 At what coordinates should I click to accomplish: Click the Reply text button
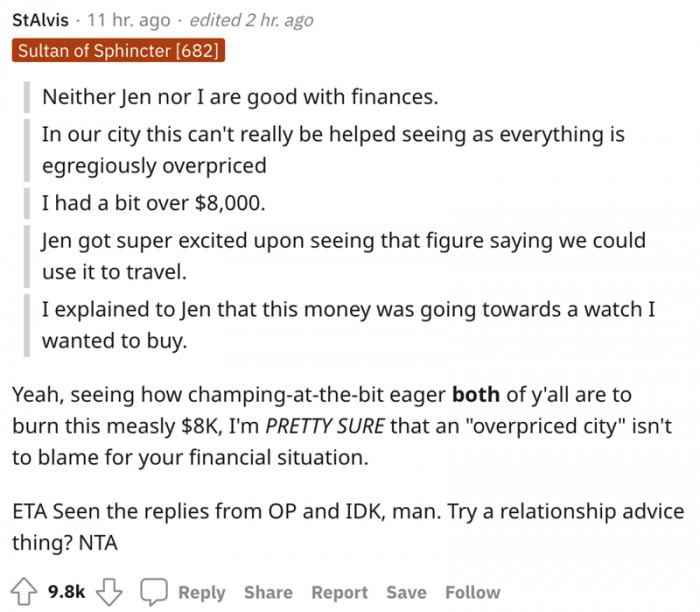tap(201, 592)
